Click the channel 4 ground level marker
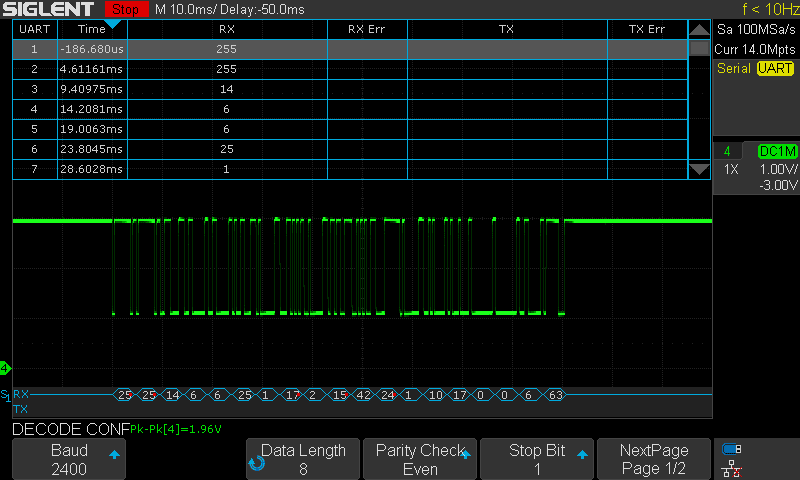Screen dimensions: 800x480 [5, 368]
